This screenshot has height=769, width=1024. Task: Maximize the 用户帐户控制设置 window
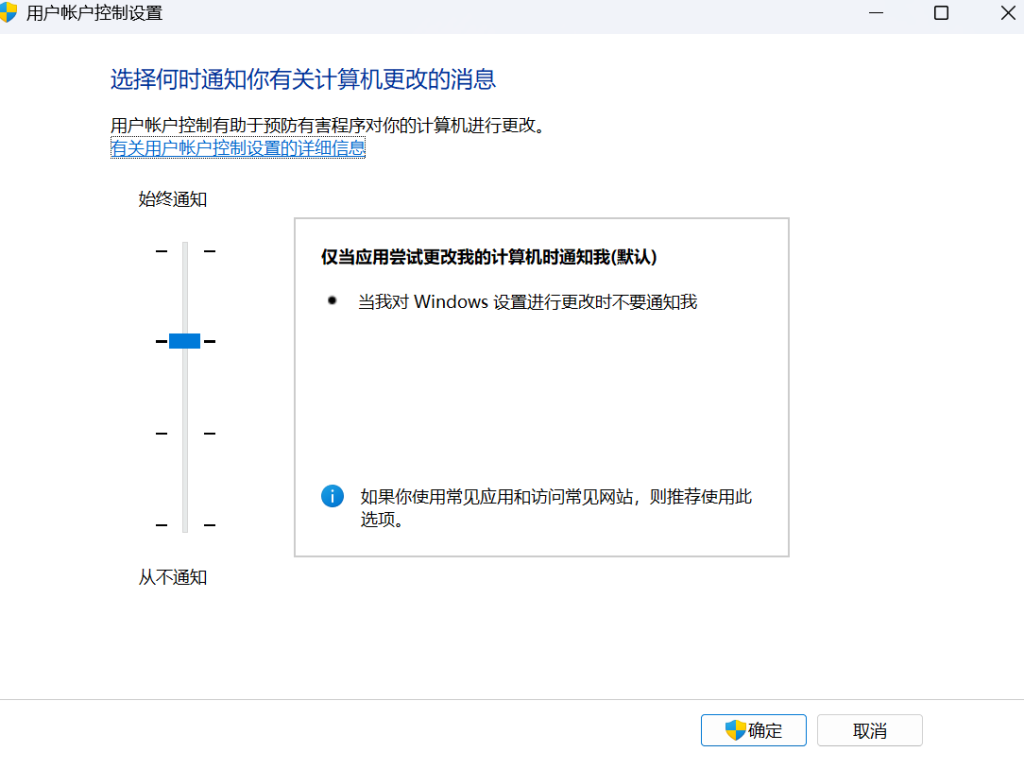click(x=941, y=13)
